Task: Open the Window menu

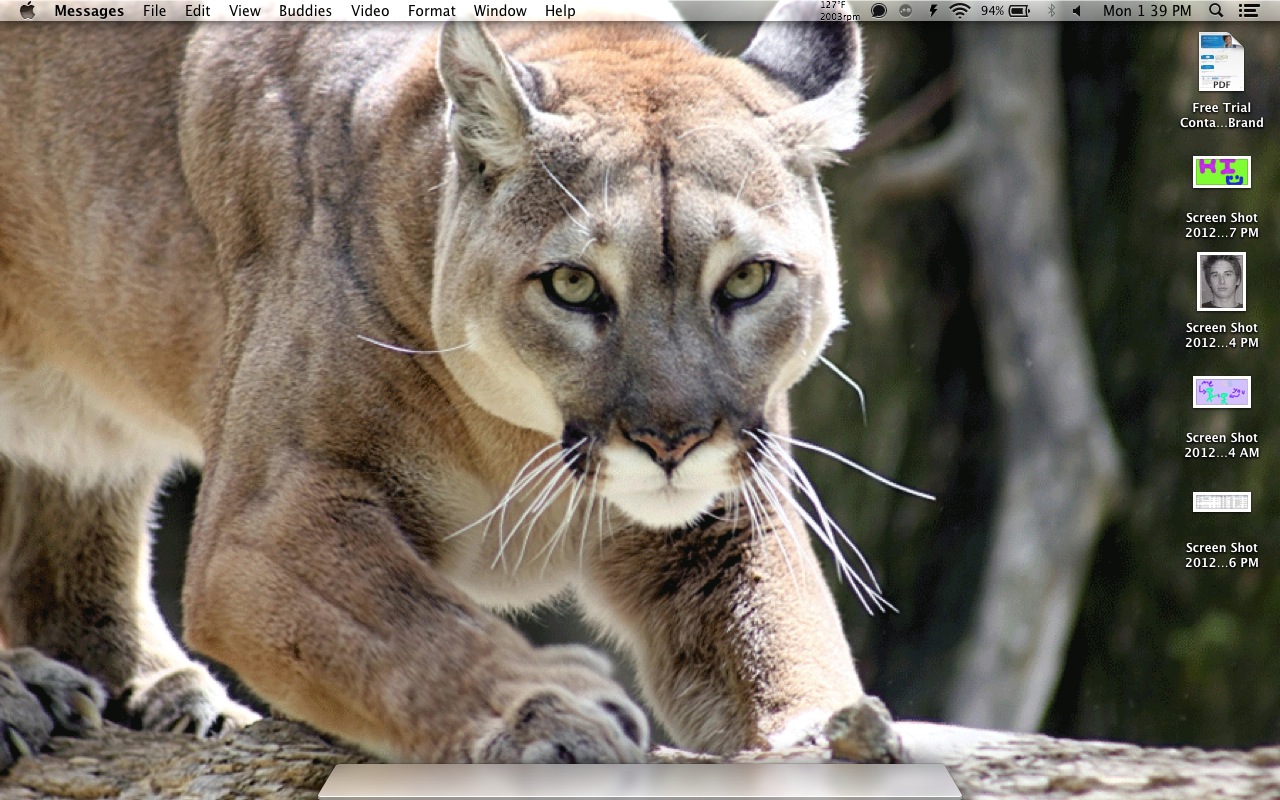Action: [500, 11]
